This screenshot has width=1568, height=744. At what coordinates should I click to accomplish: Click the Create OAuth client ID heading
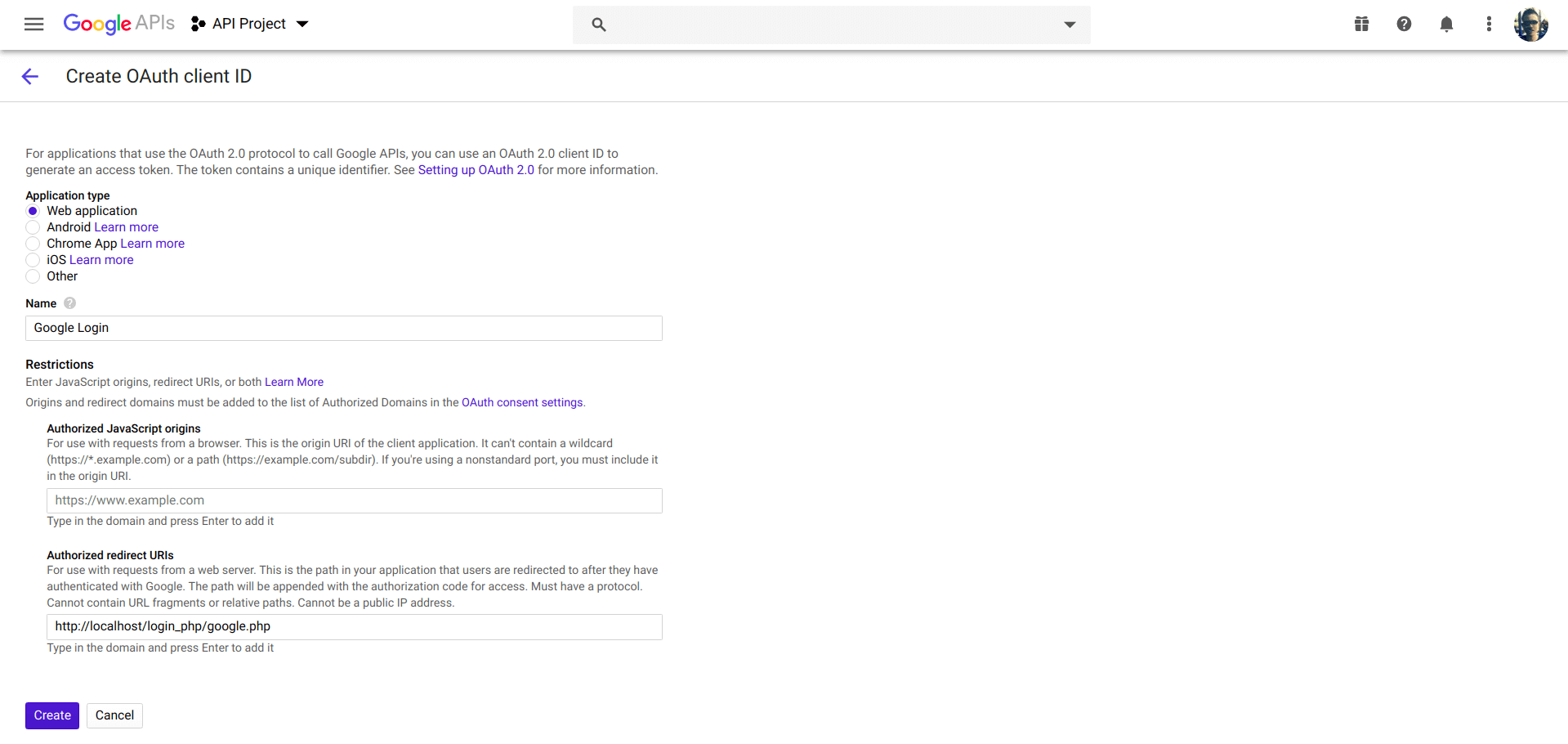[159, 76]
